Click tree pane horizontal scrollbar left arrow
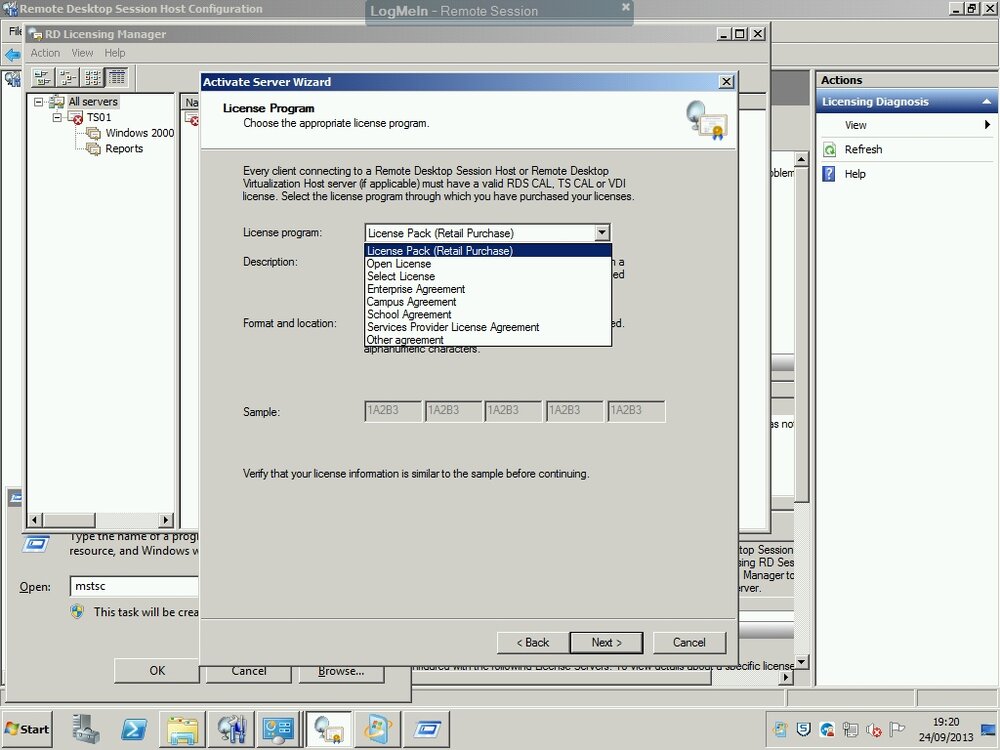 tap(36, 520)
